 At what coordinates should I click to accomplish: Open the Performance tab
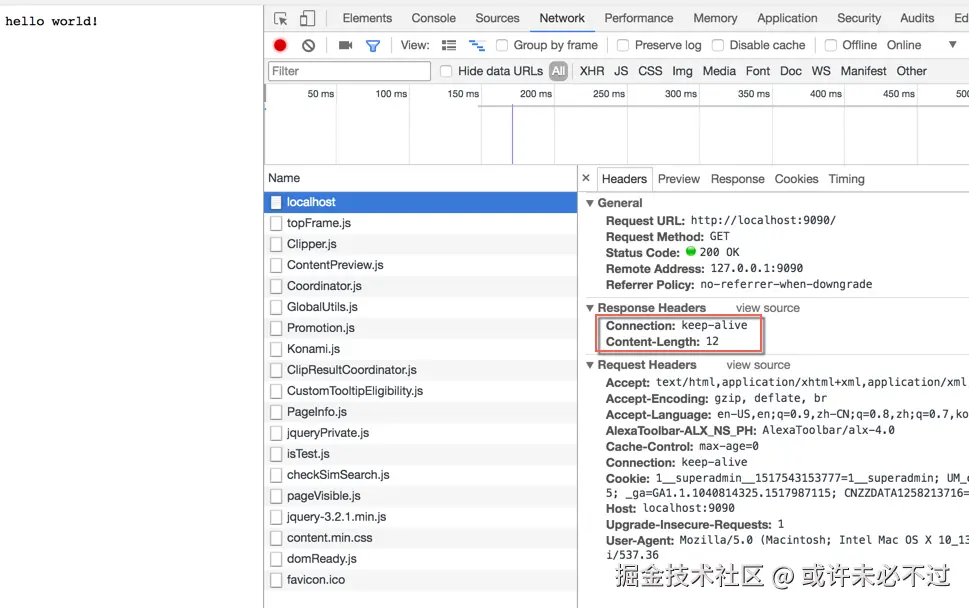(x=638, y=18)
